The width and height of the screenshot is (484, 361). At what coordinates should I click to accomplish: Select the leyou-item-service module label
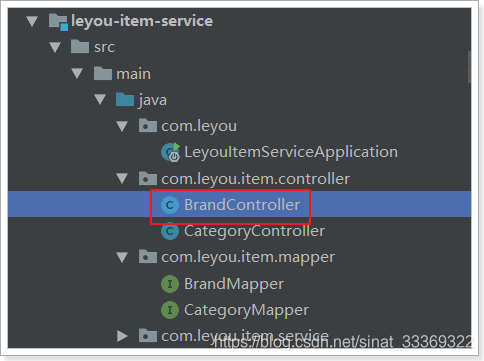coord(142,21)
